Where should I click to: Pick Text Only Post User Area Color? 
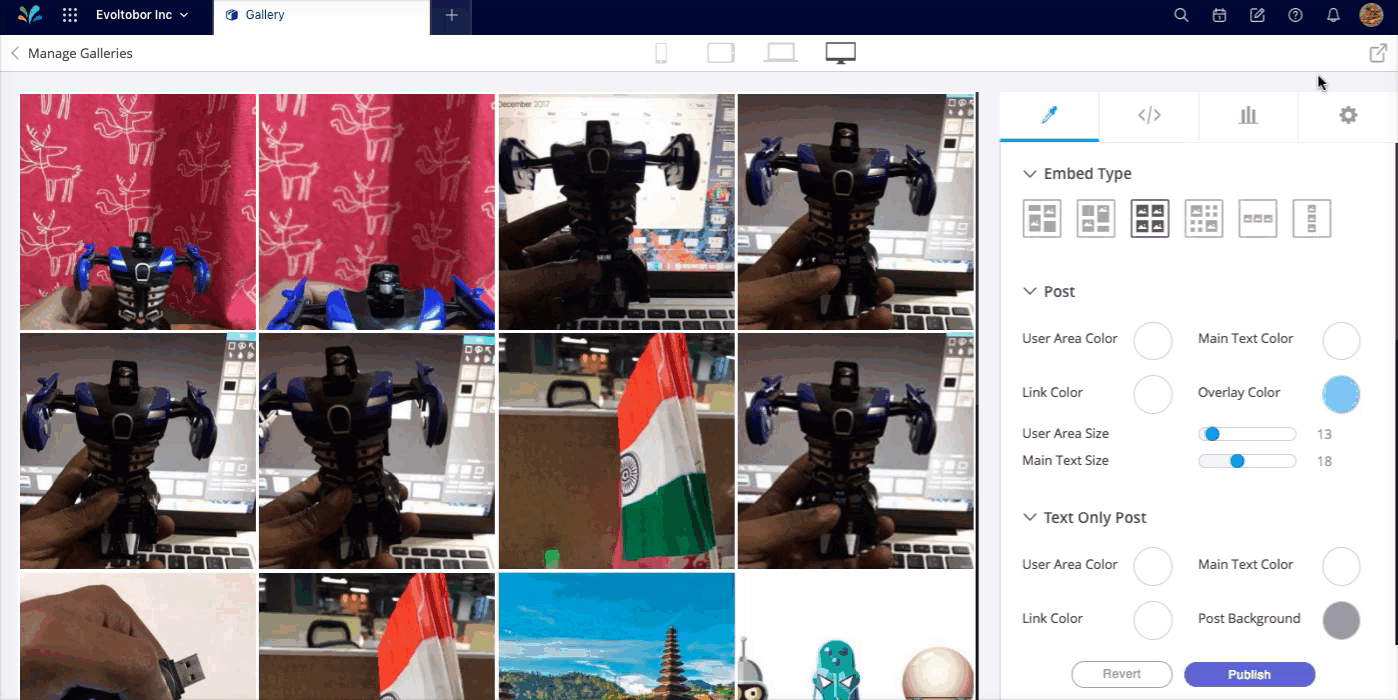pos(1153,566)
